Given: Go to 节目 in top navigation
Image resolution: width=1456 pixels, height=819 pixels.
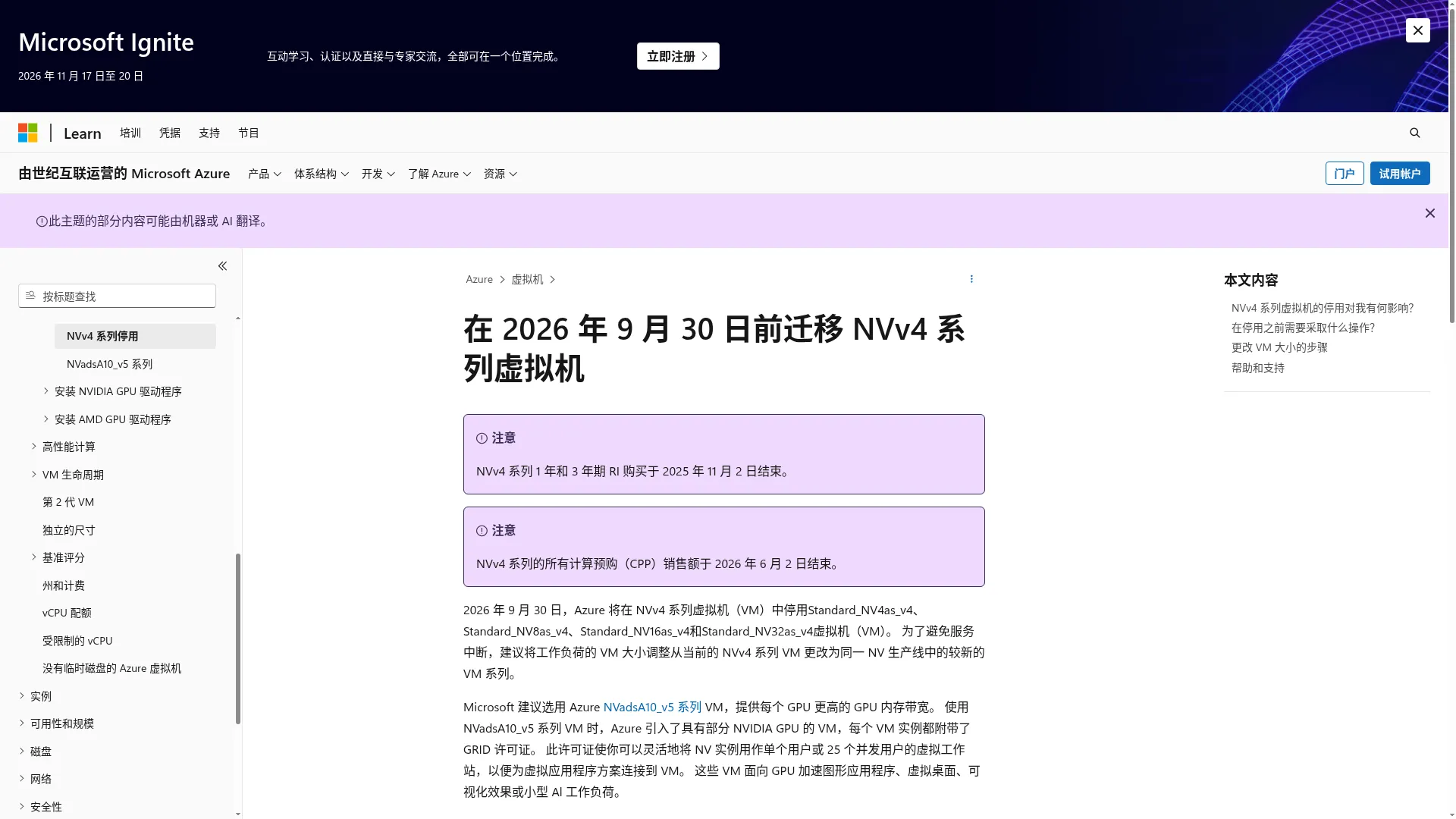Looking at the screenshot, I should 249,133.
